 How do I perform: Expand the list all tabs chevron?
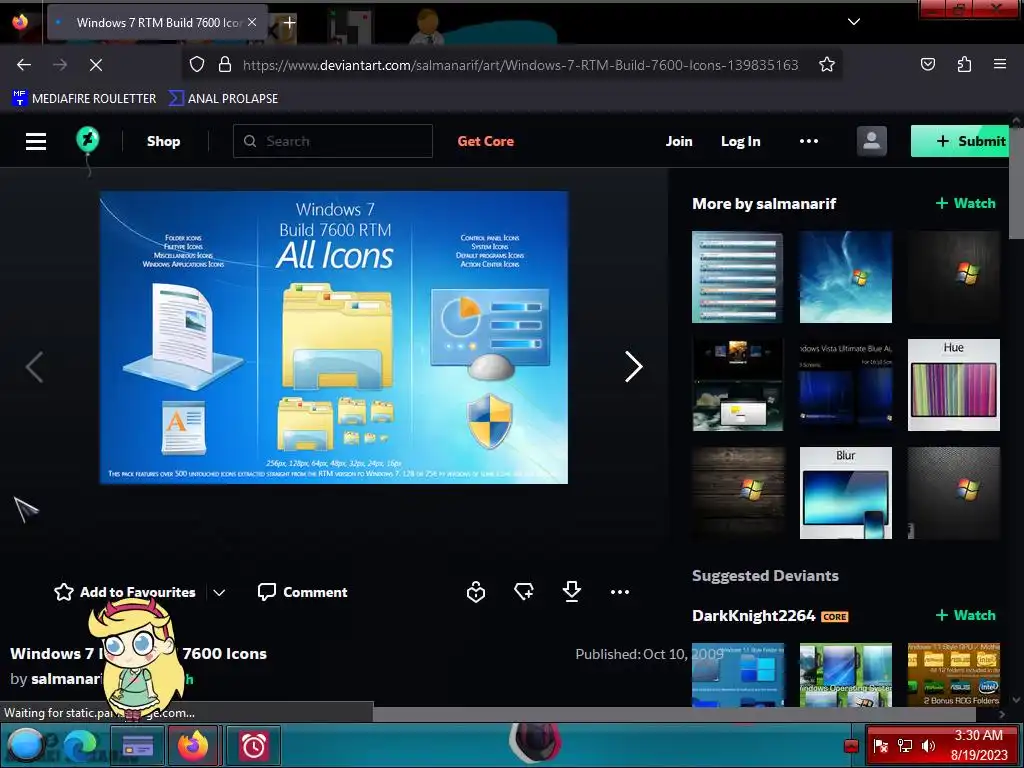click(x=854, y=22)
